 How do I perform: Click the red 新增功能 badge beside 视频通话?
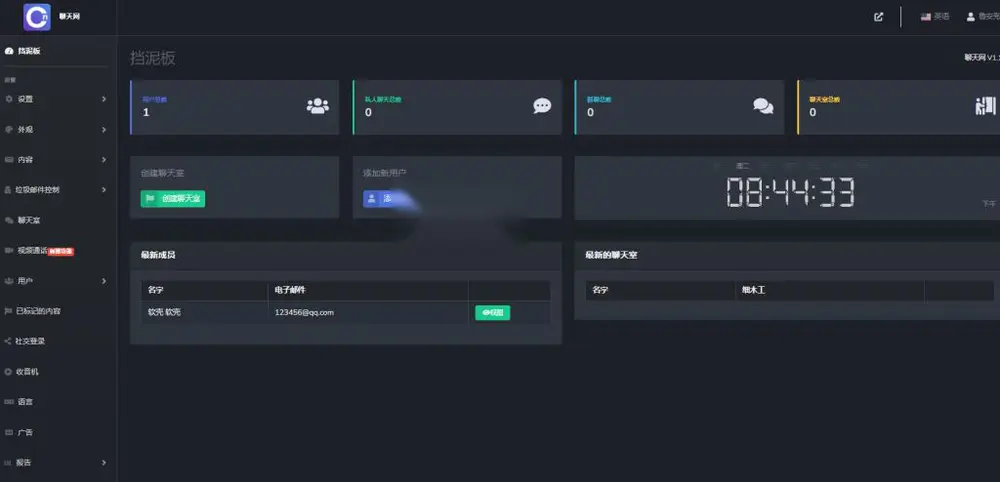(61, 252)
